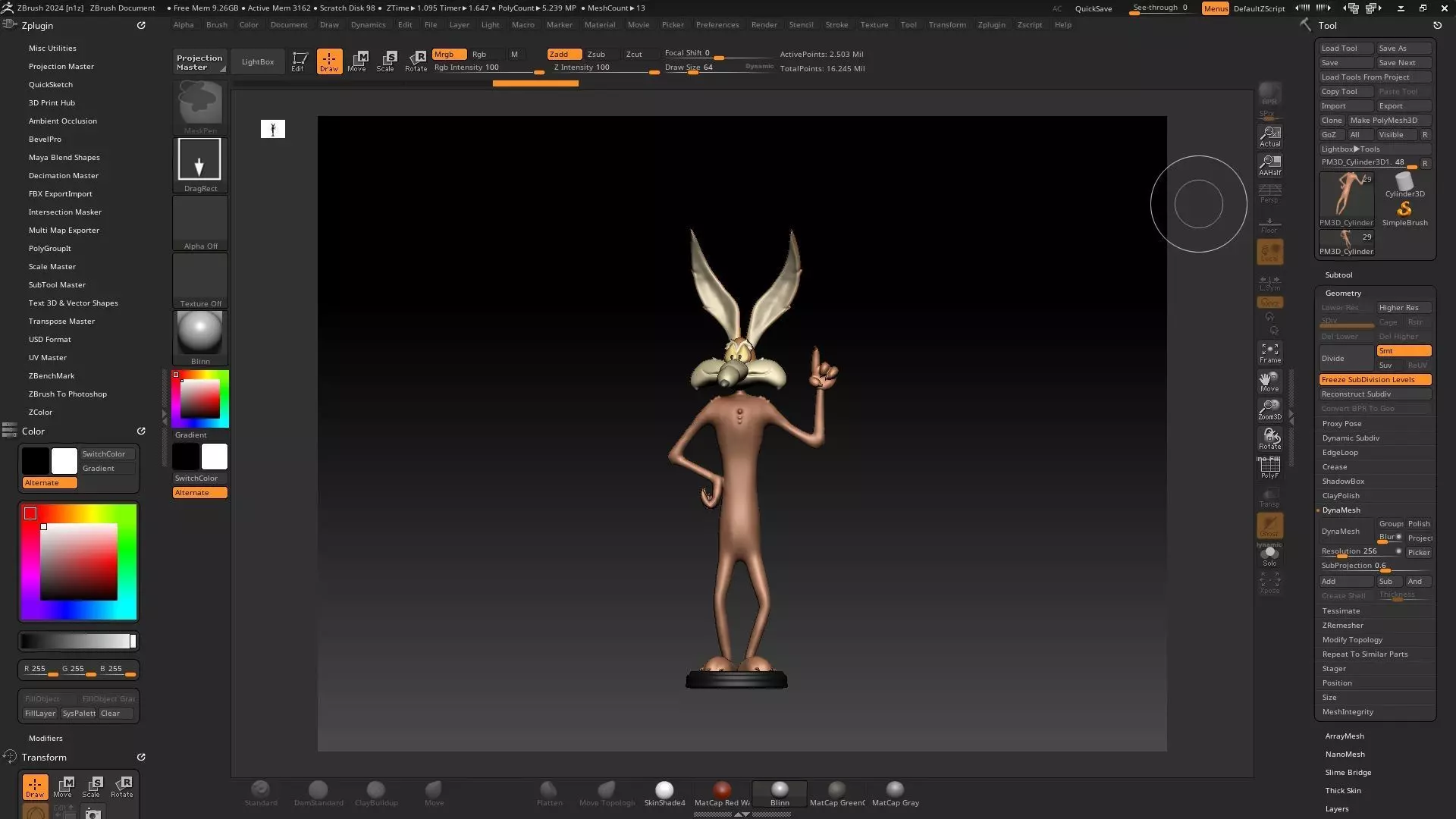Viewport: 1456px width, 819px height.
Task: Click the right shelf Move canvas icon
Action: (1269, 381)
